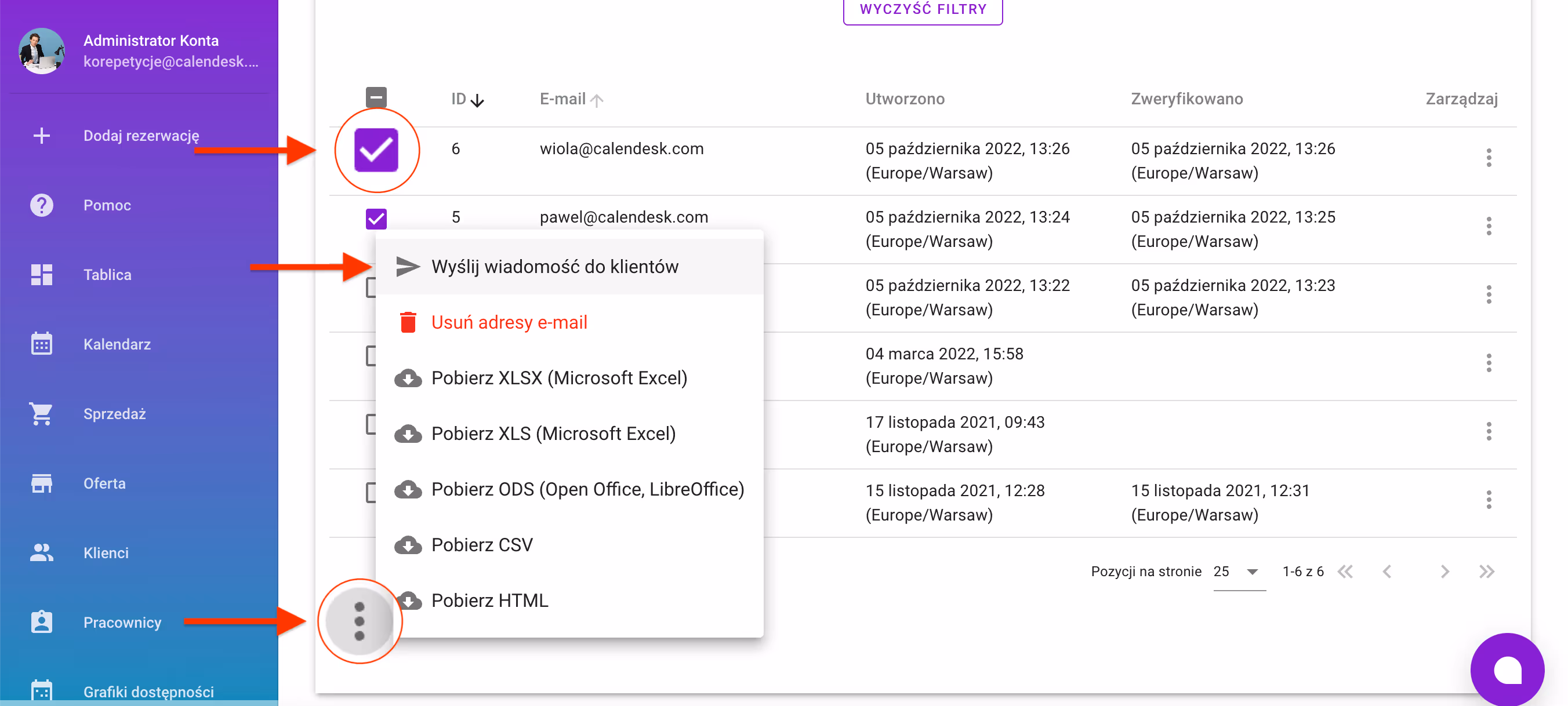
Task: Open the chat bubble widget
Action: [1507, 670]
